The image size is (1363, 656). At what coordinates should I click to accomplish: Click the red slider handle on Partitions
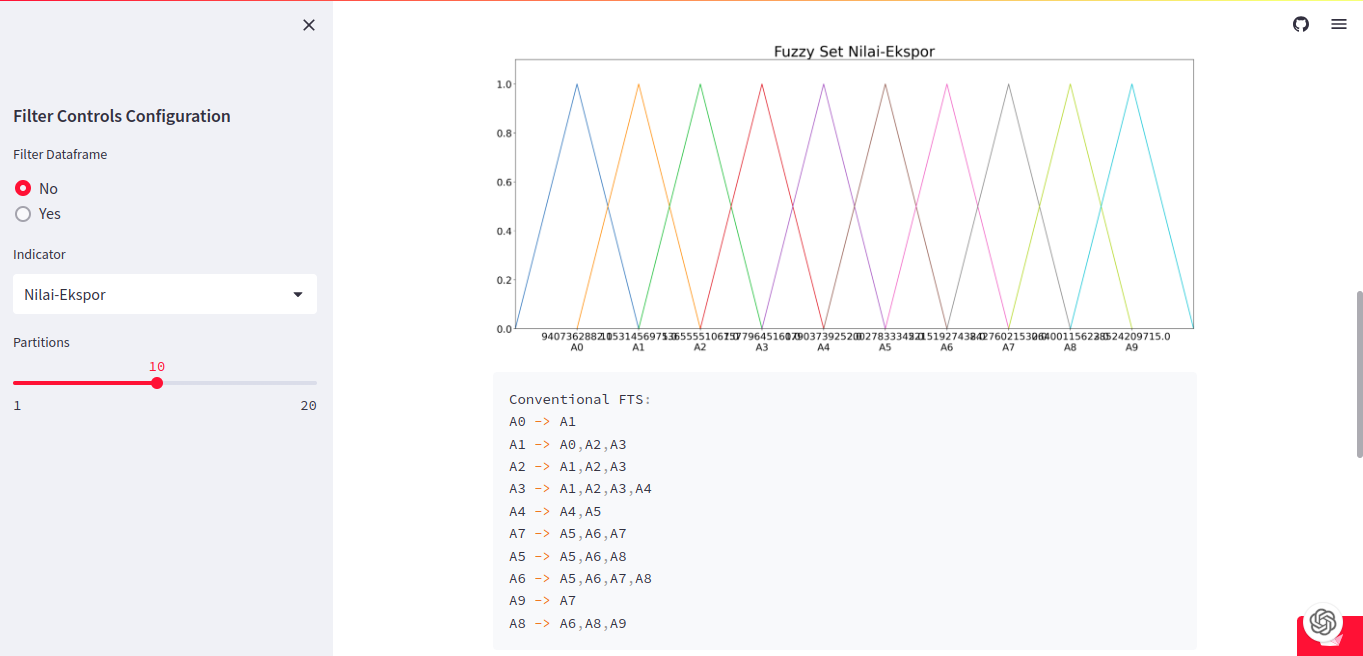pos(156,382)
